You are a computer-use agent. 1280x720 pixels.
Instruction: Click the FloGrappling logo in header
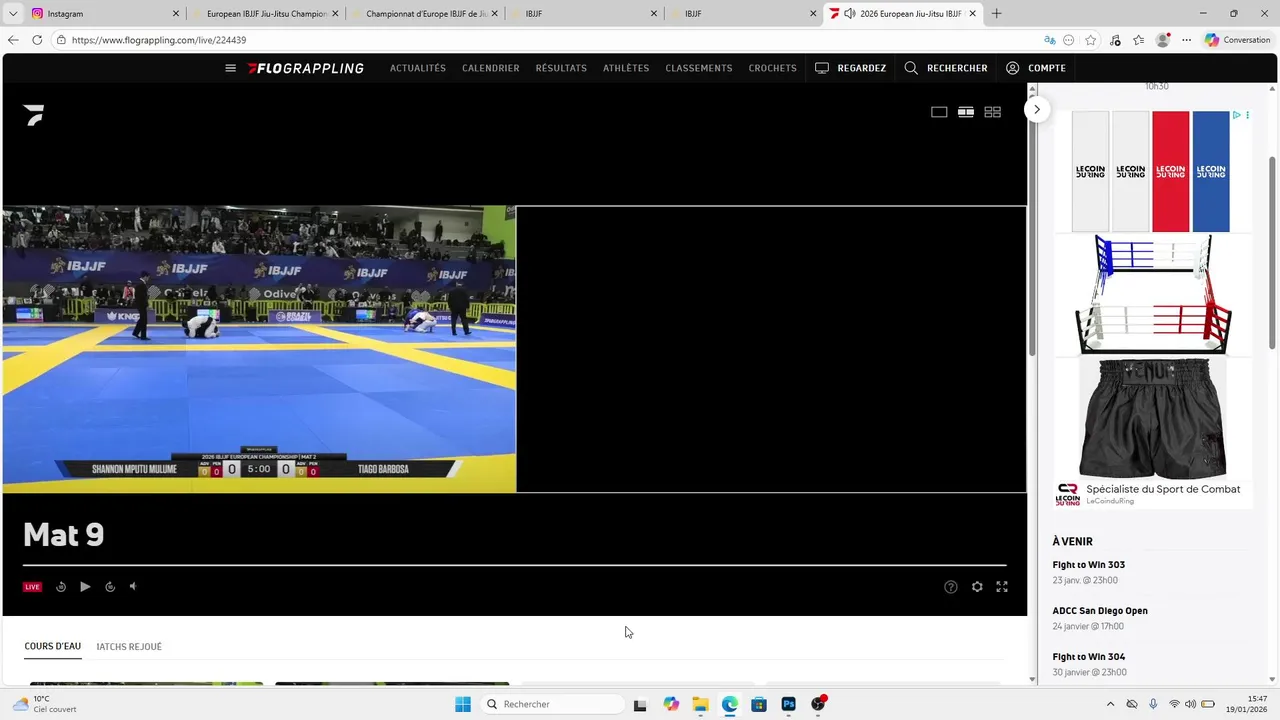(x=306, y=68)
